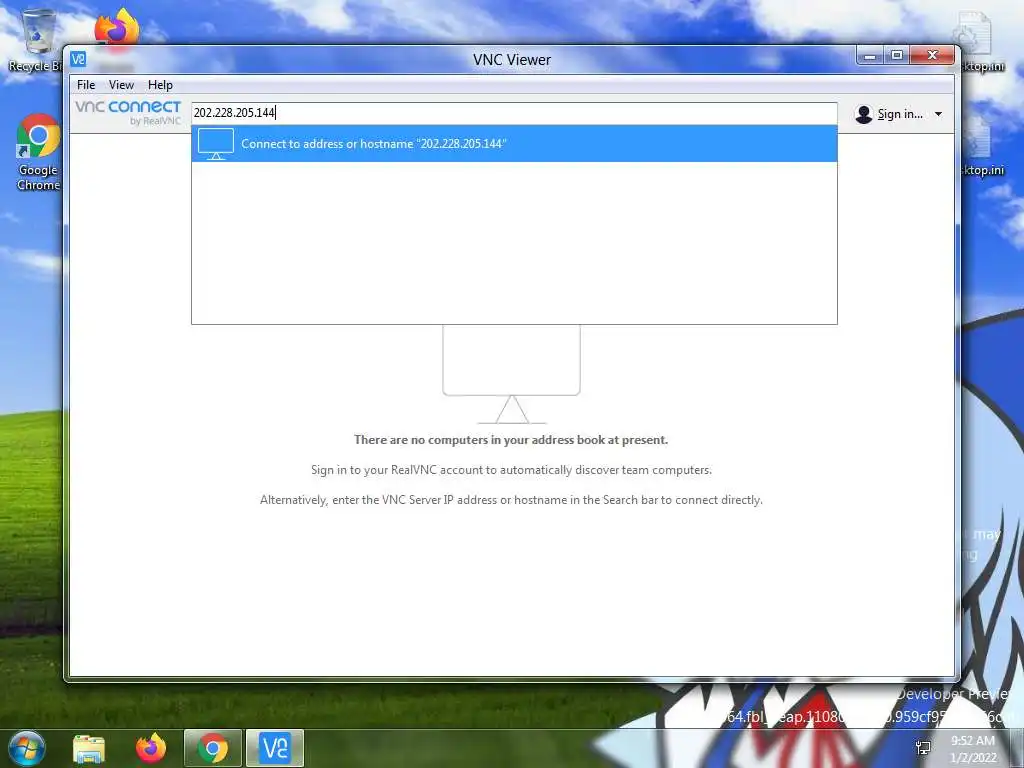Open the File menu
1024x768 pixels.
(86, 85)
